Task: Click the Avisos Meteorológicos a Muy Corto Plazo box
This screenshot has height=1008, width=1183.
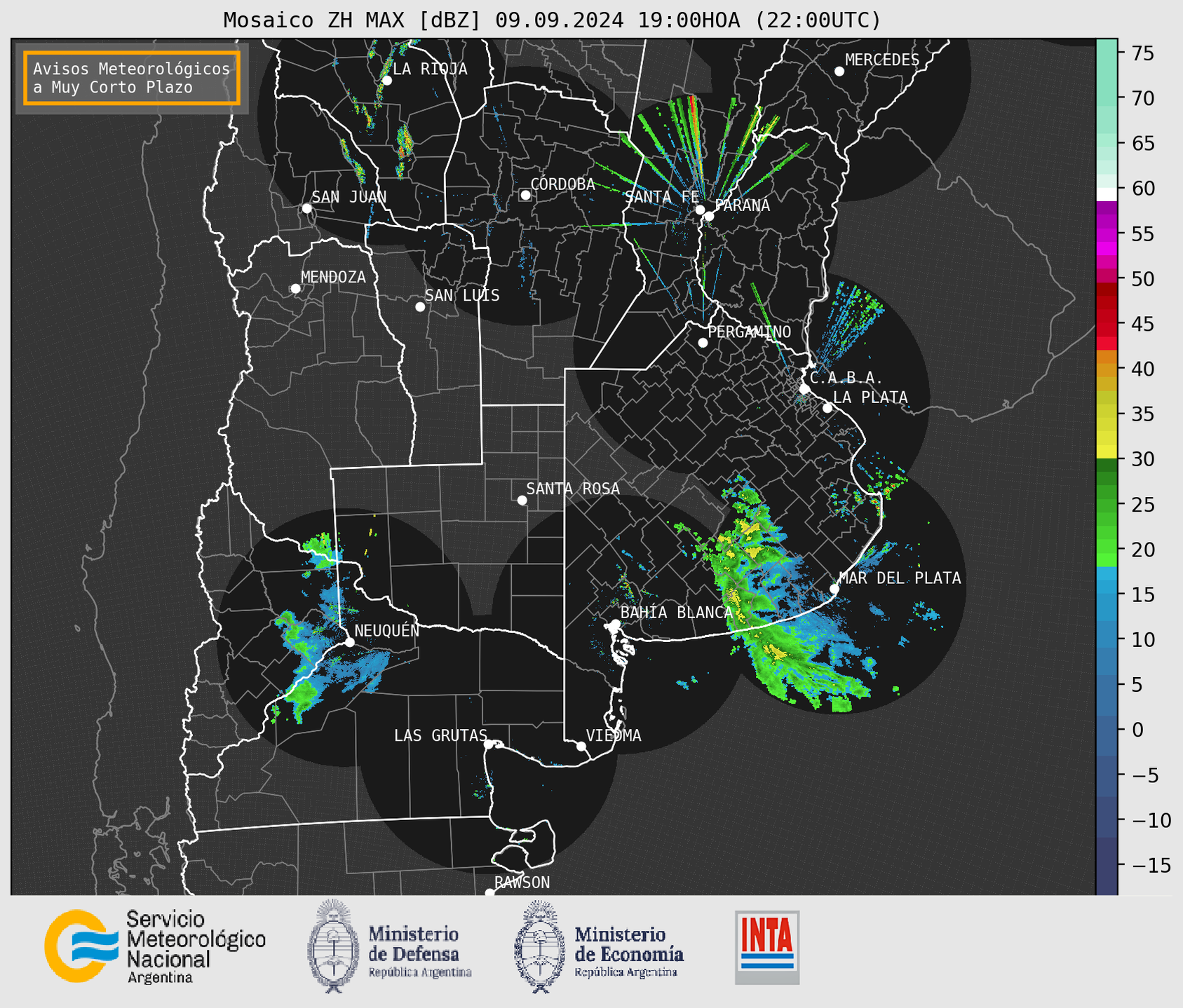Action: (132, 78)
